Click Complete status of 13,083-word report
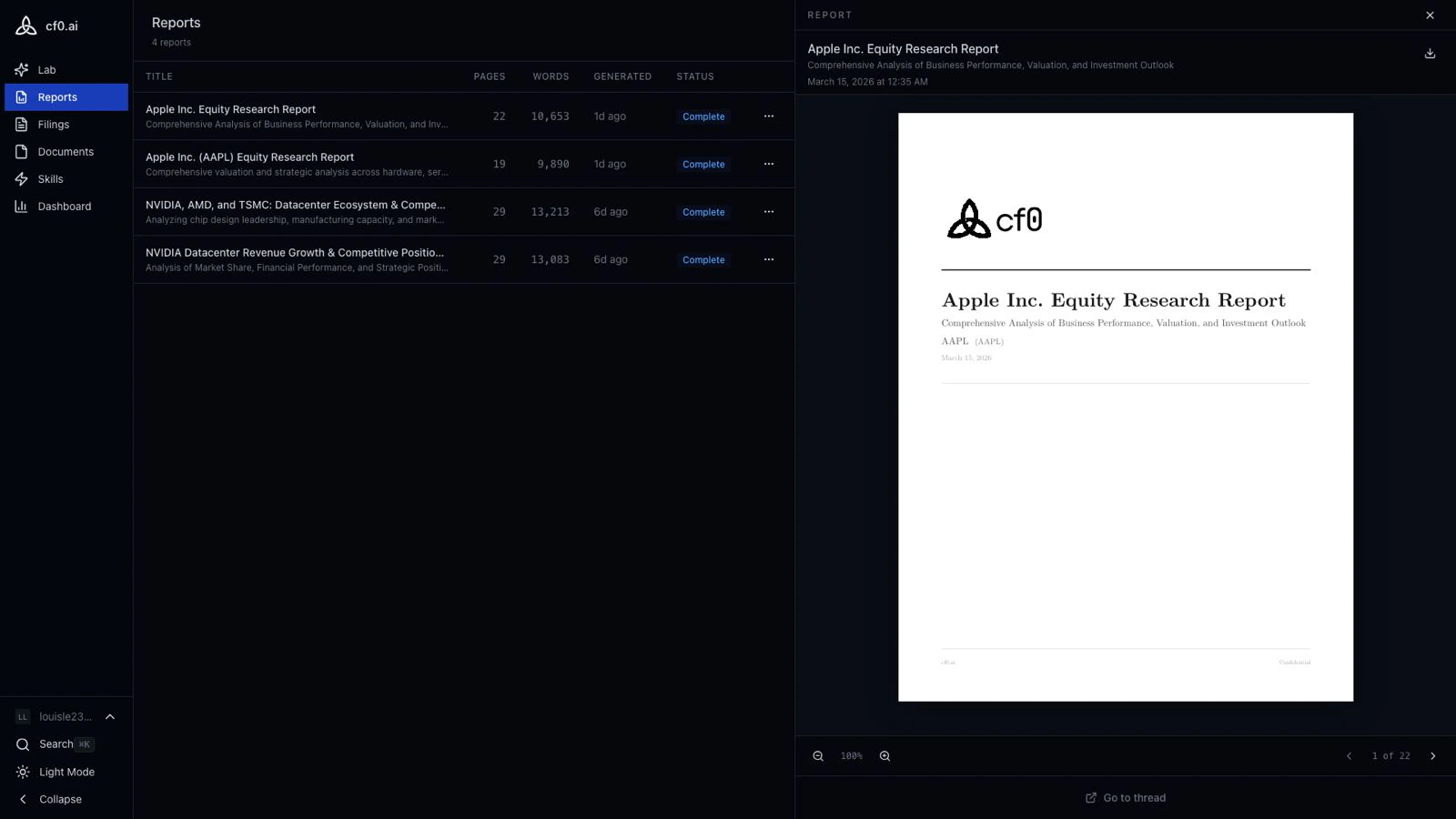 [703, 260]
